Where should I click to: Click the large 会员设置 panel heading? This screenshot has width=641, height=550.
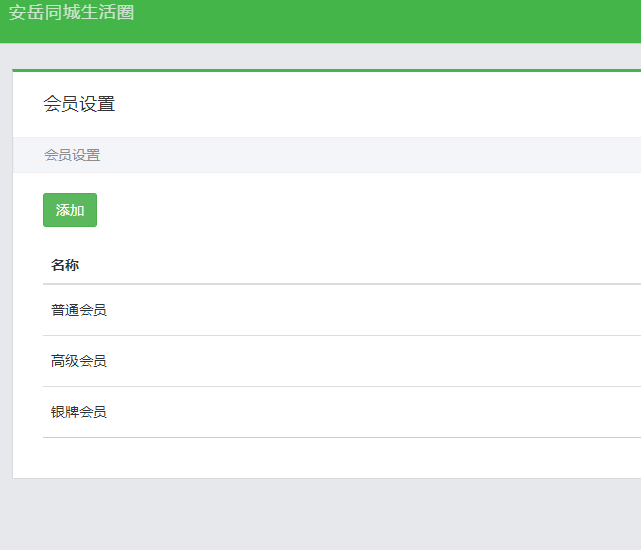pos(79,104)
